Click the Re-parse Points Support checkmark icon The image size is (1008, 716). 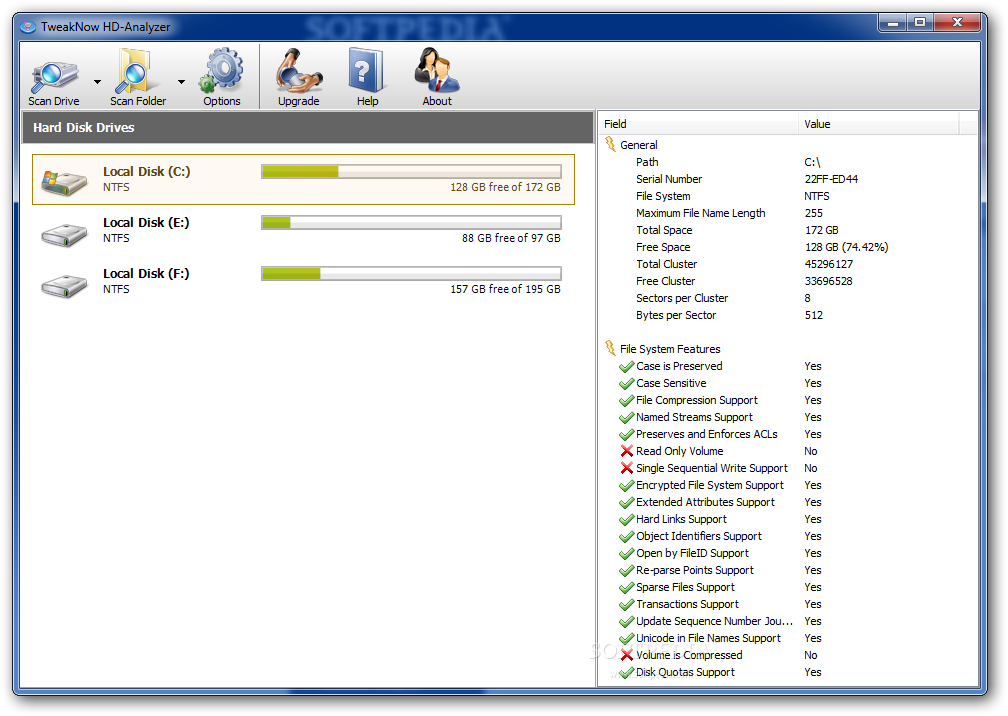[x=626, y=571]
